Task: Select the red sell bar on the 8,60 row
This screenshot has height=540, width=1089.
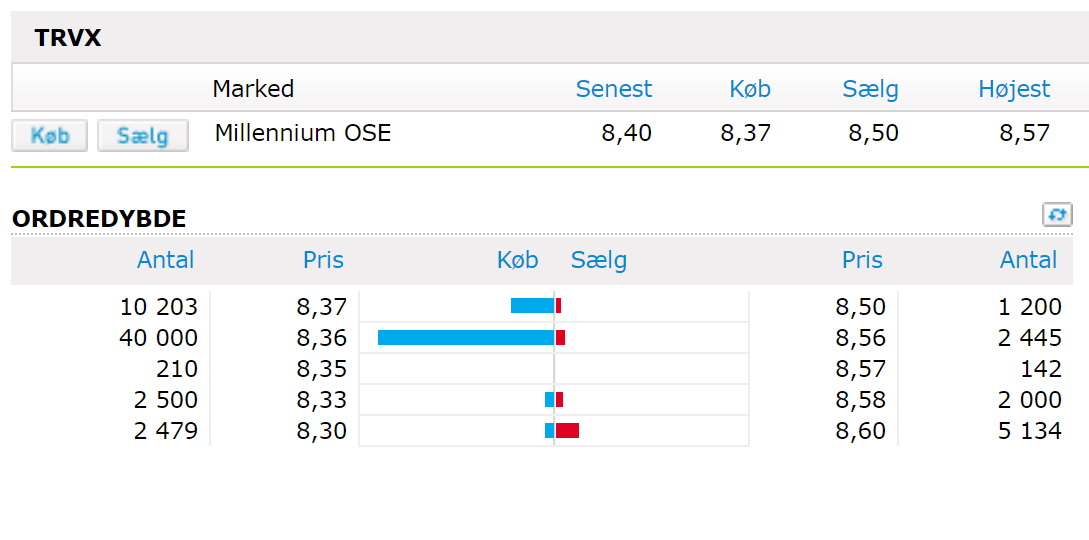Action: 567,431
